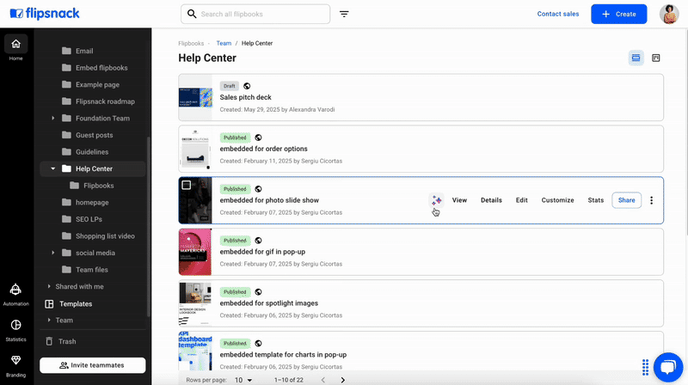The image size is (688, 385).
Task: Open the Automation sidebar icon
Action: [x=16, y=294]
